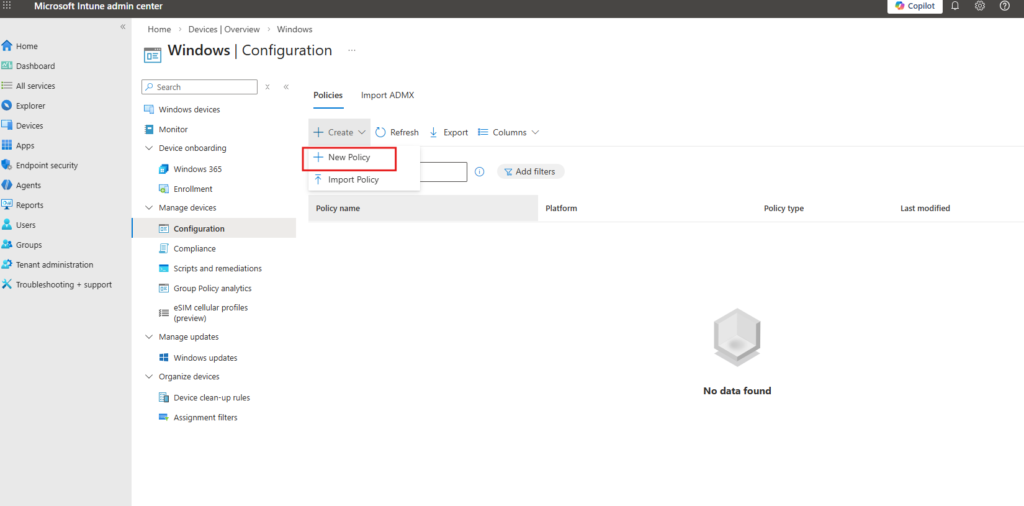
Task: Open Compliance under Manage devices
Action: coord(194,248)
